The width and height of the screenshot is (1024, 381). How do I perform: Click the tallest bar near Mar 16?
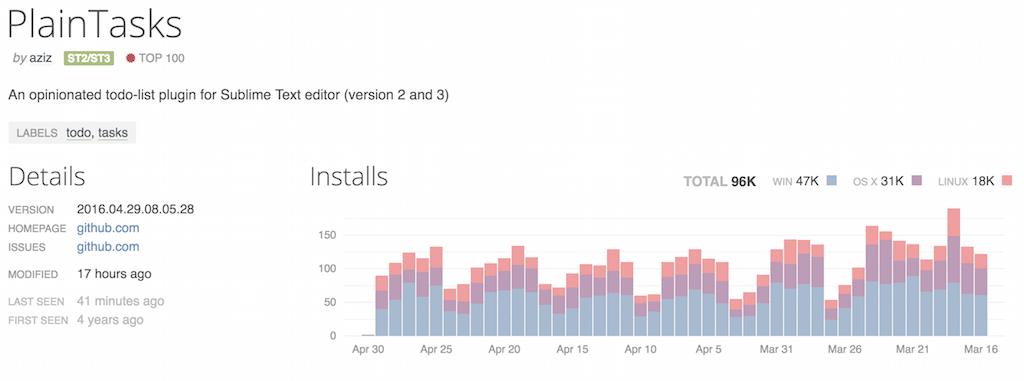click(953, 272)
